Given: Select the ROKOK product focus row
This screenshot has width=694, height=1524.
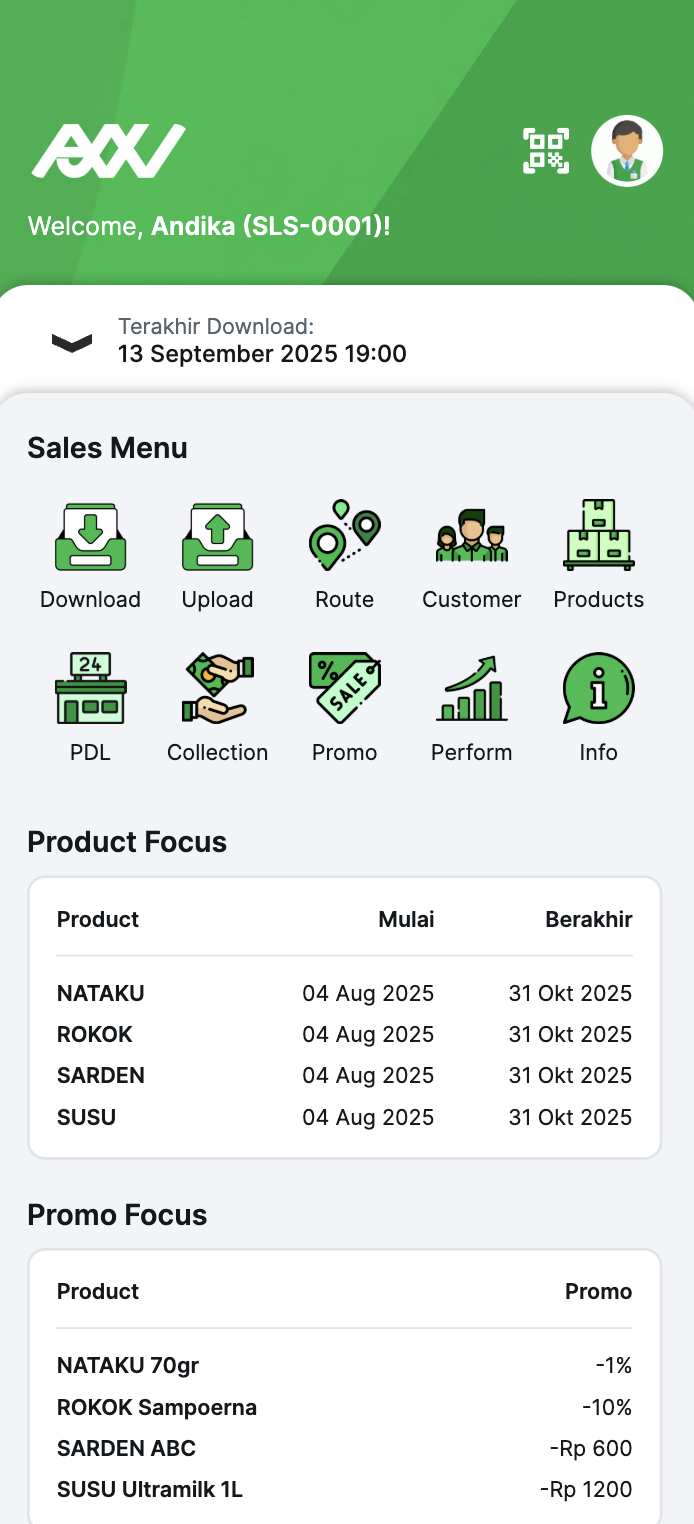Looking at the screenshot, I should [344, 1034].
